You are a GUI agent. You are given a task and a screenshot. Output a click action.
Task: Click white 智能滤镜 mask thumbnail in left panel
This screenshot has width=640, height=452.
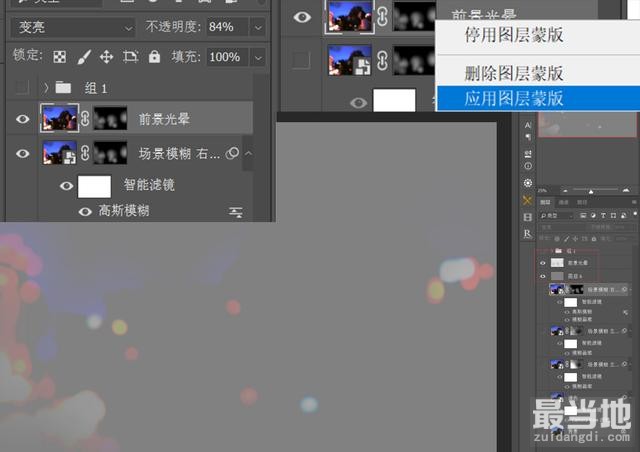tap(94, 187)
